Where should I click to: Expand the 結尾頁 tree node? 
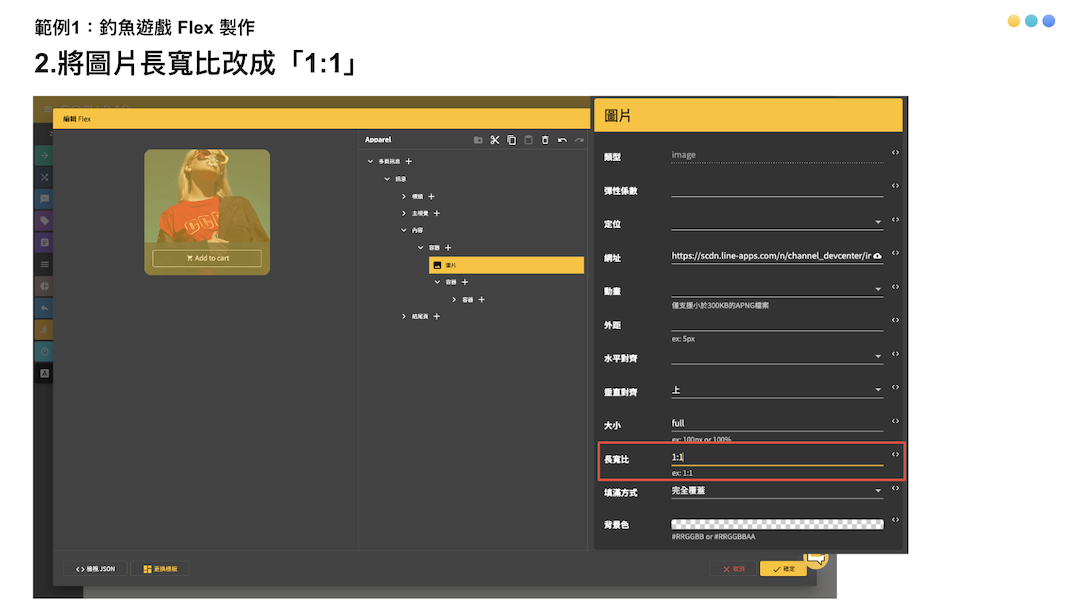(x=404, y=317)
